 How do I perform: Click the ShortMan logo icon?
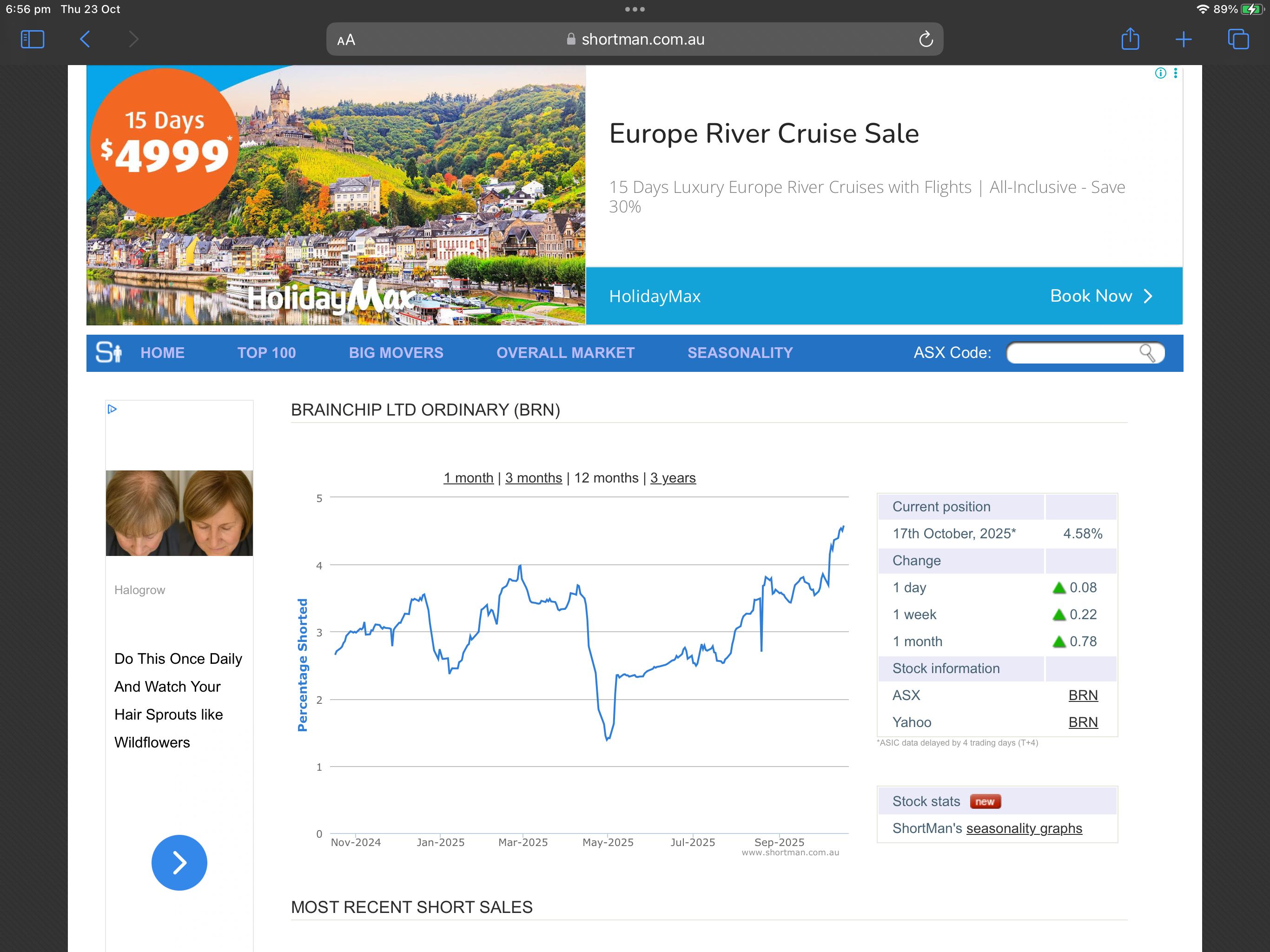click(108, 352)
